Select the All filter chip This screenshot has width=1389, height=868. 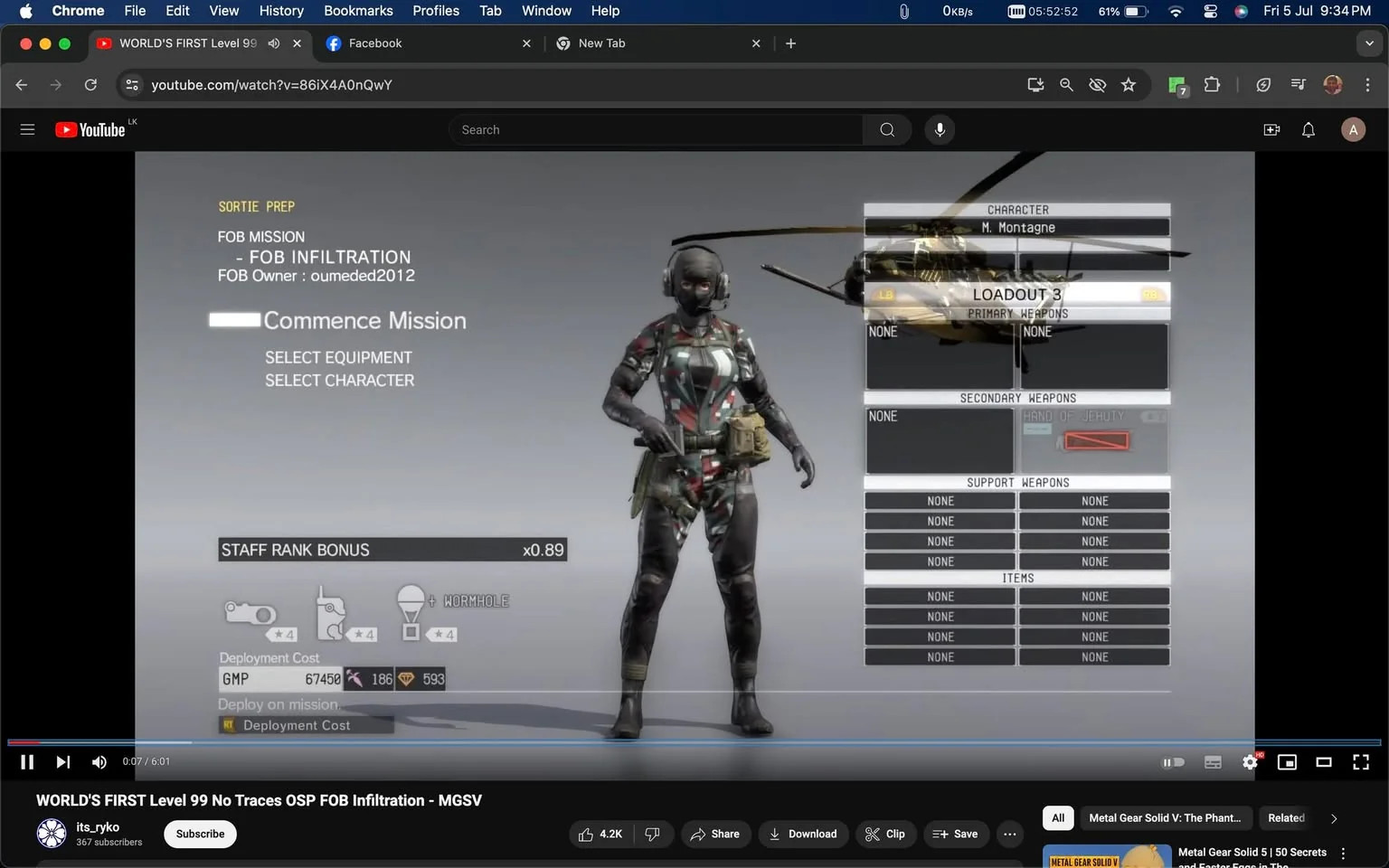(1058, 818)
